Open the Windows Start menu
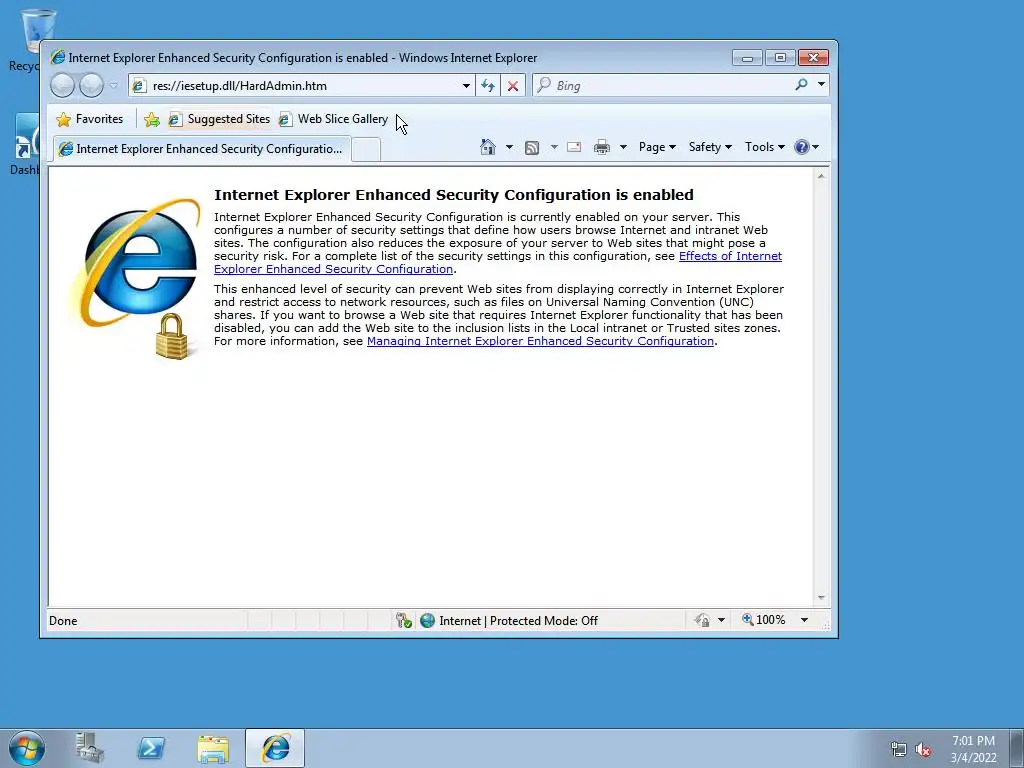1024x768 pixels. [x=27, y=748]
